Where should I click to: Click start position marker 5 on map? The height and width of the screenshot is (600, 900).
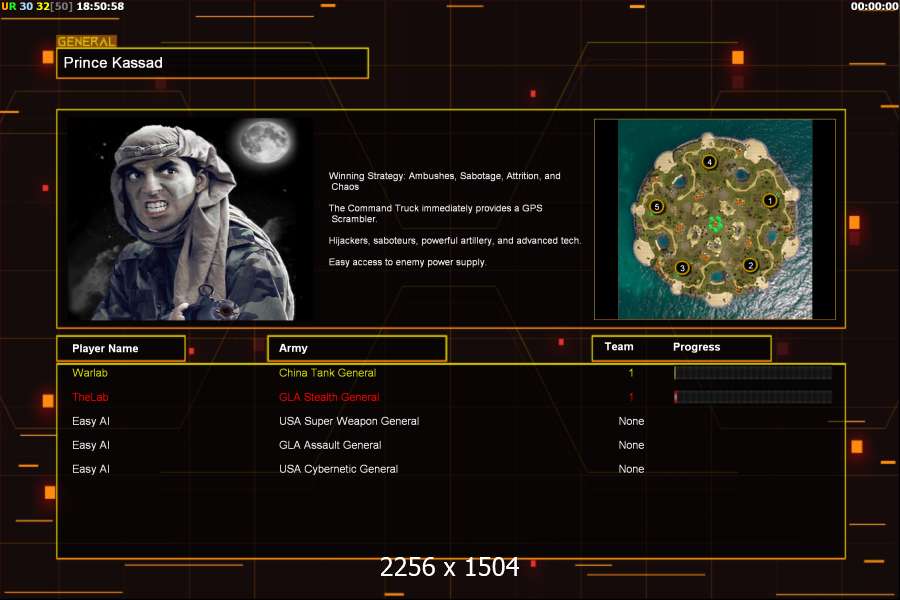click(657, 206)
